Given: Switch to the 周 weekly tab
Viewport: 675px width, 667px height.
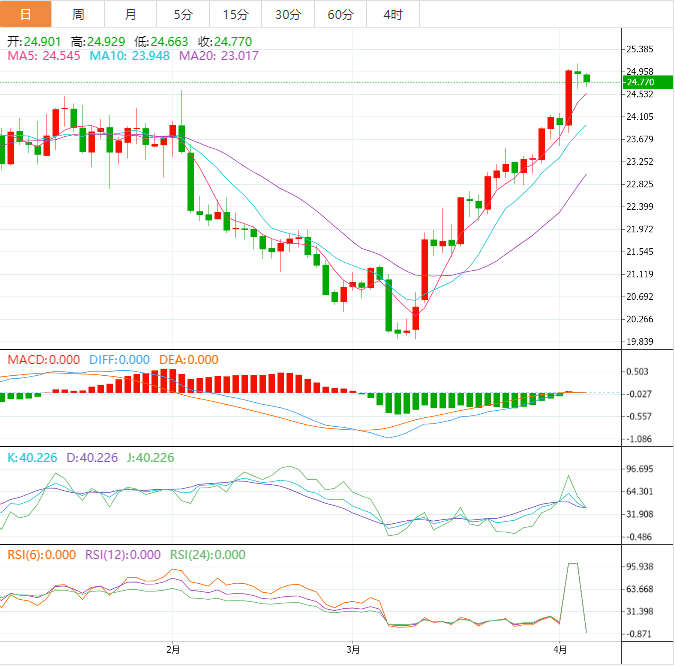Looking at the screenshot, I should coord(78,14).
